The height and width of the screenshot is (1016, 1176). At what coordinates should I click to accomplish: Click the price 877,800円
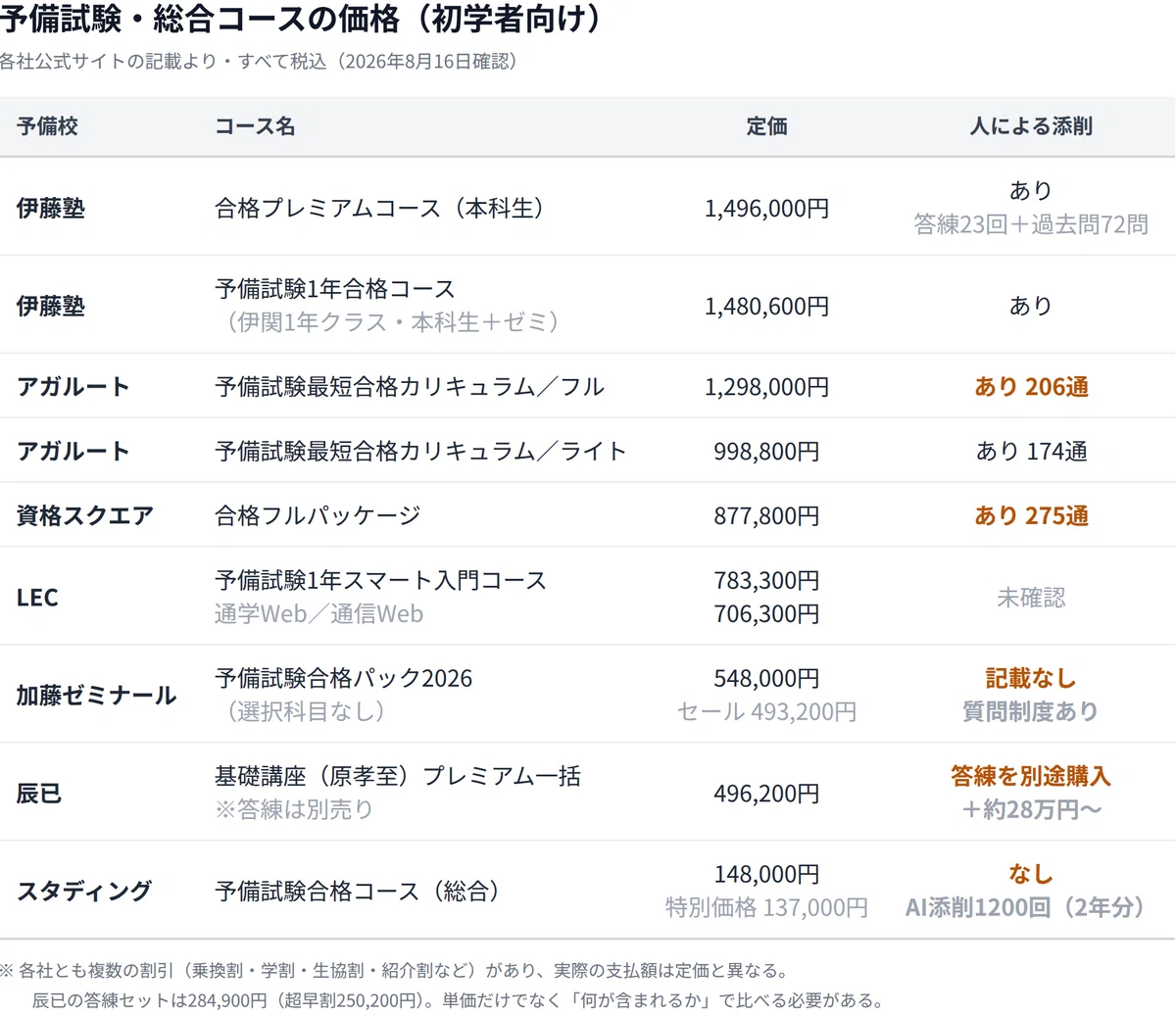(x=766, y=516)
